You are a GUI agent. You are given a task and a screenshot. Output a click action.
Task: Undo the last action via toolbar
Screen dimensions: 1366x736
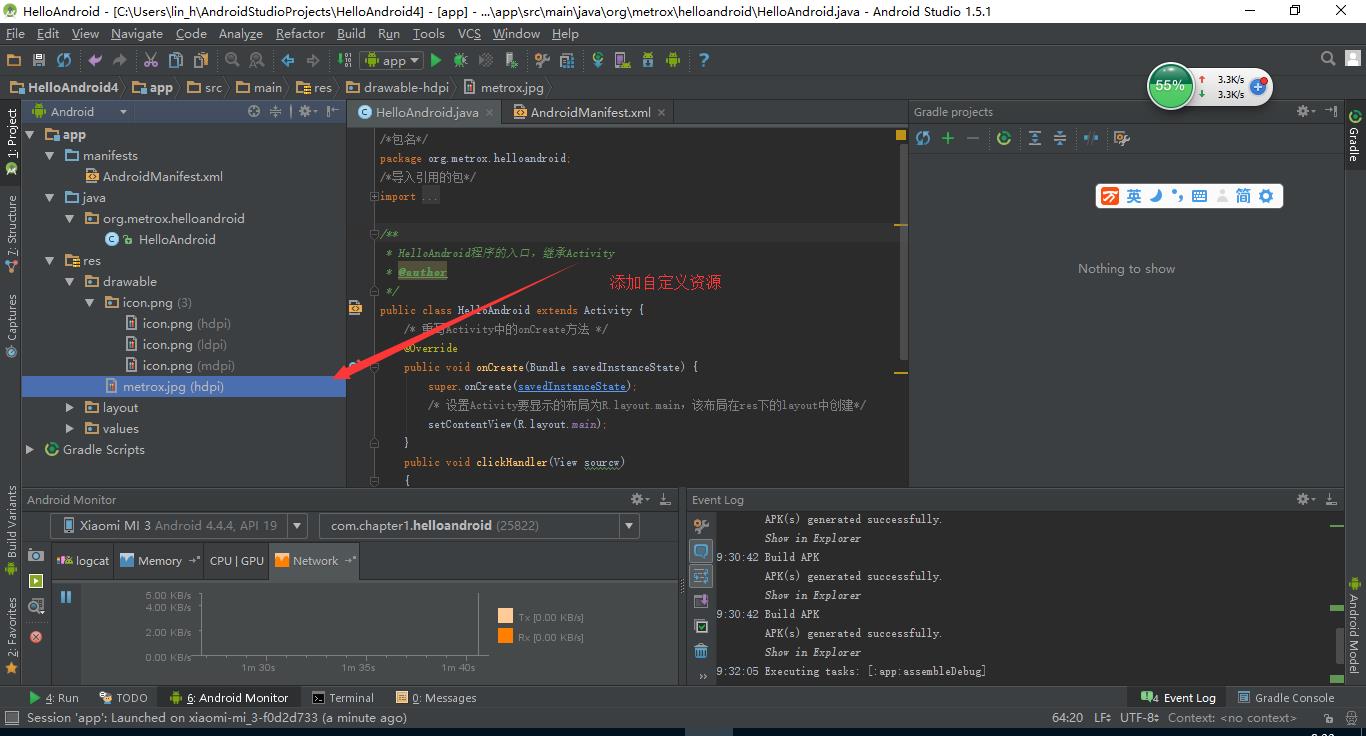(95, 60)
